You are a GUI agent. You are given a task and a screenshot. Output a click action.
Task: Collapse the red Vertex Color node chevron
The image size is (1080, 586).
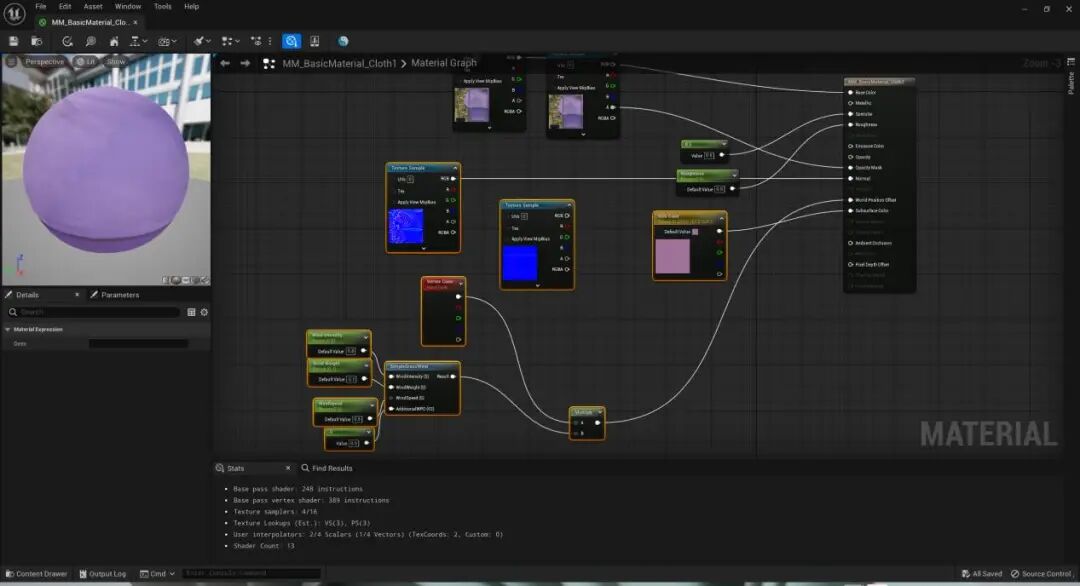click(460, 282)
